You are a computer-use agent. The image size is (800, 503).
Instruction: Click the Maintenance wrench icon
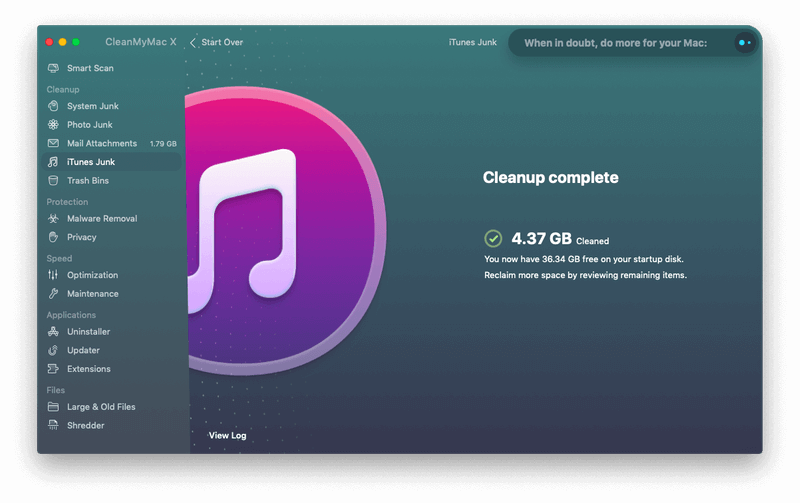tap(53, 294)
